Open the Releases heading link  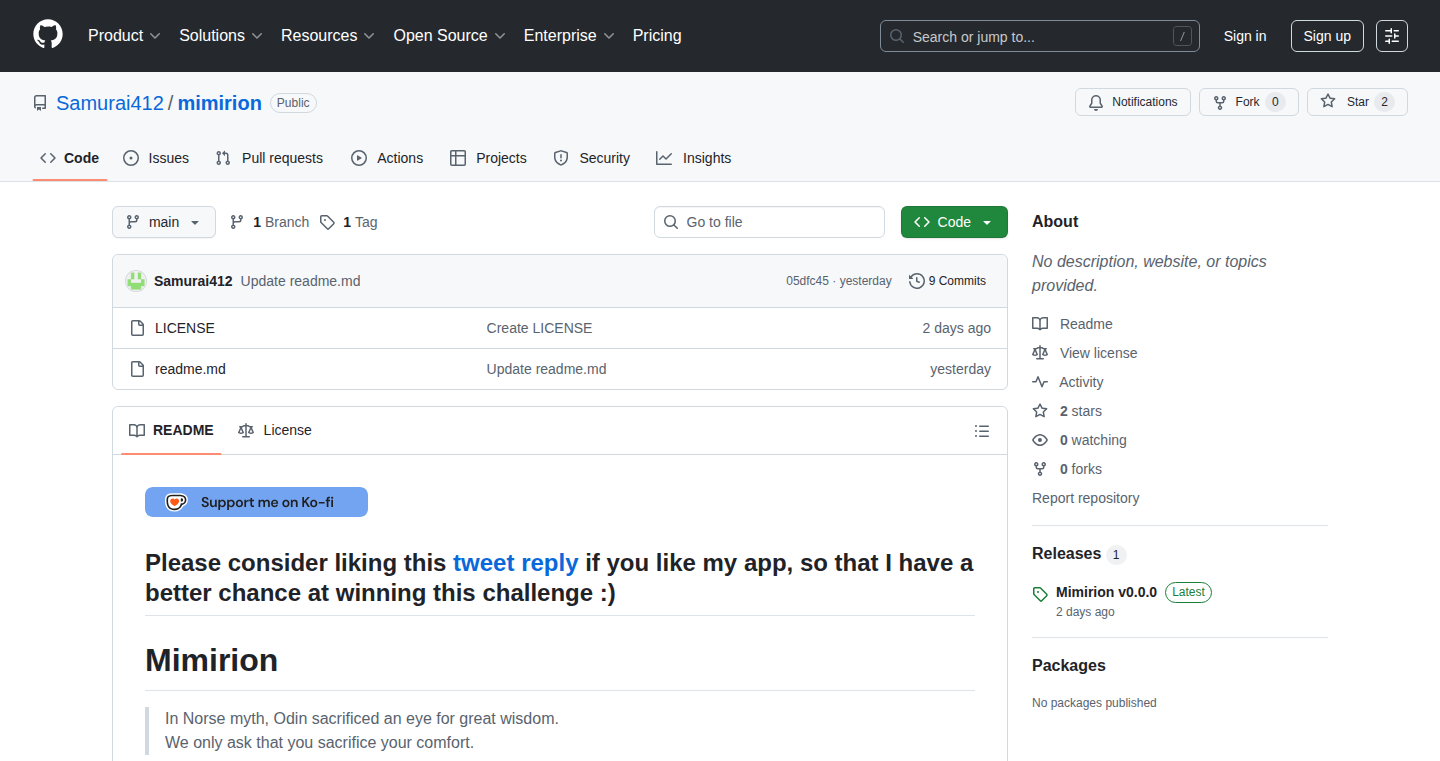tap(1078, 554)
